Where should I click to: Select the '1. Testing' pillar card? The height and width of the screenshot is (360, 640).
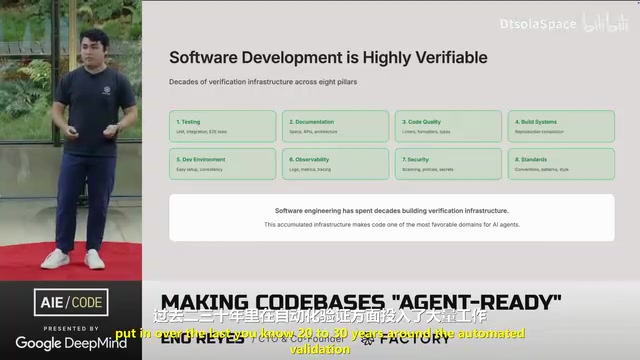coord(223,126)
